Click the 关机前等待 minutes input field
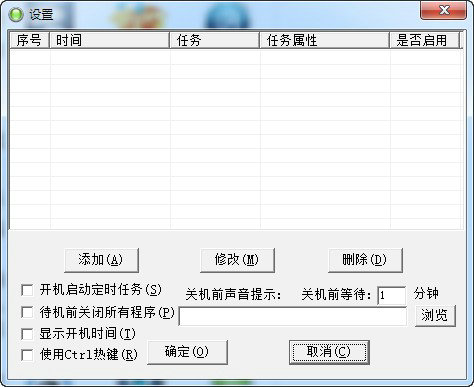The width and height of the screenshot is (474, 387). [x=392, y=295]
